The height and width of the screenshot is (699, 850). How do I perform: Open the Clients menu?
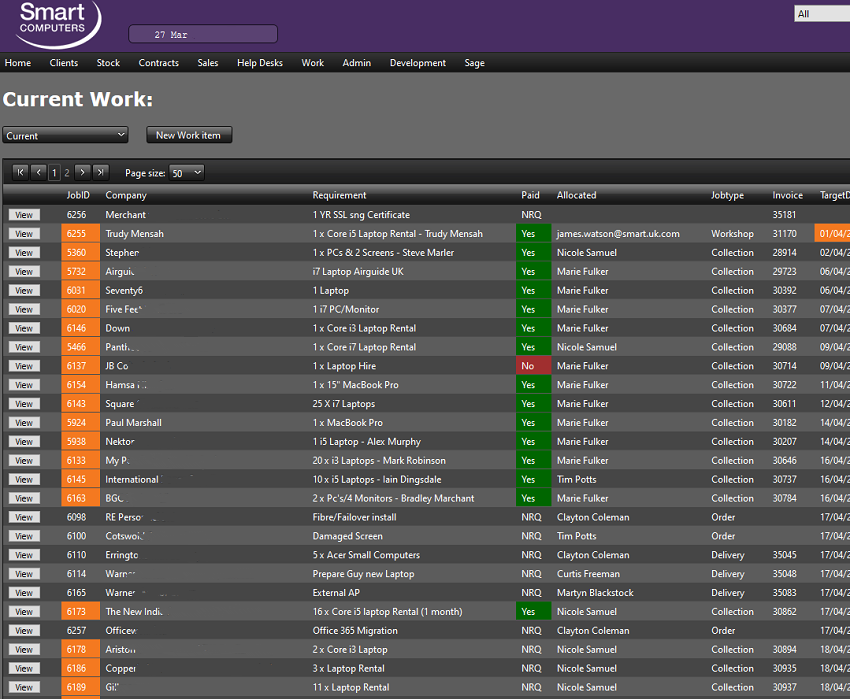click(x=64, y=63)
